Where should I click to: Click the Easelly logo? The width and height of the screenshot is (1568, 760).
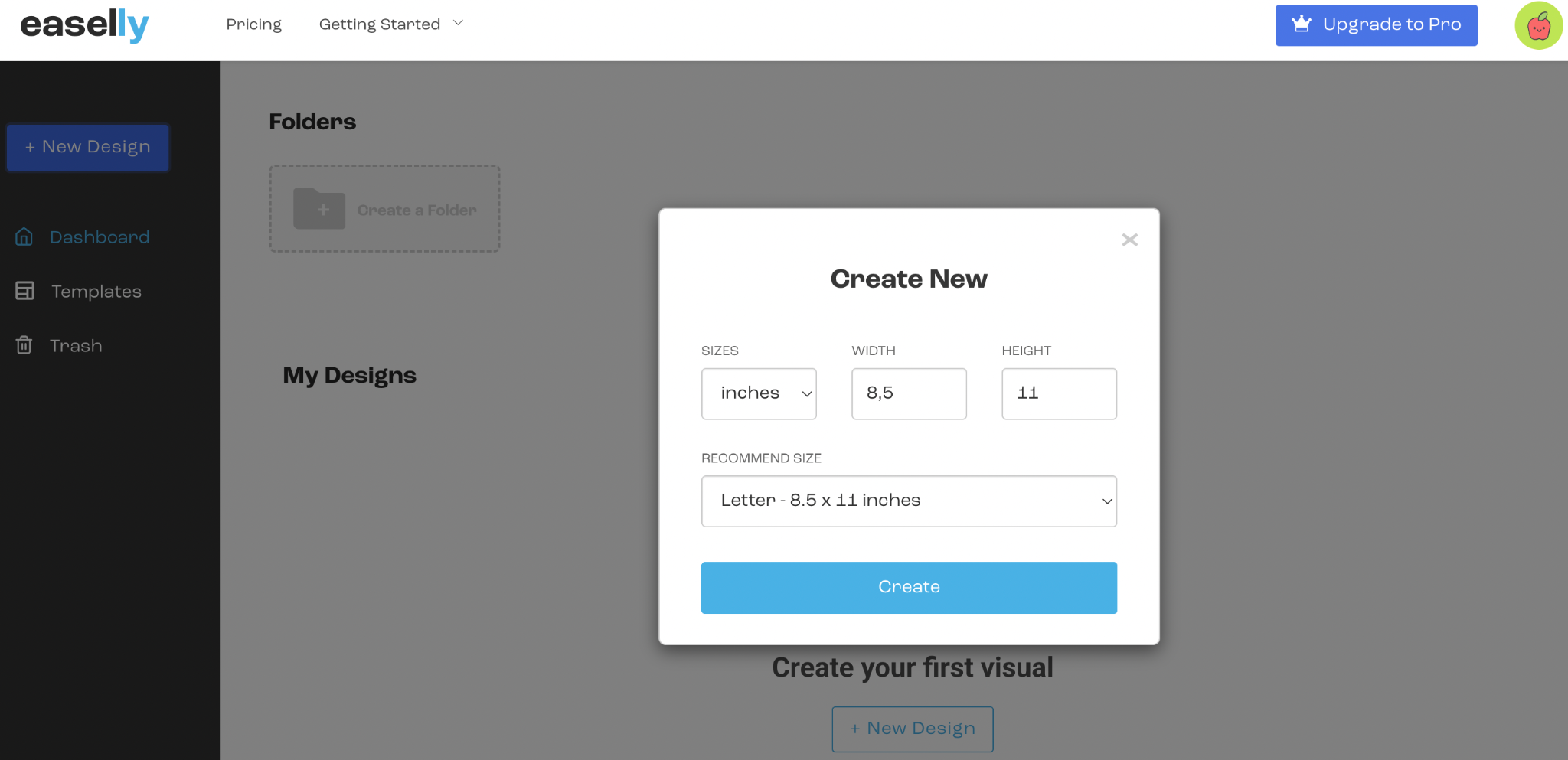(84, 25)
